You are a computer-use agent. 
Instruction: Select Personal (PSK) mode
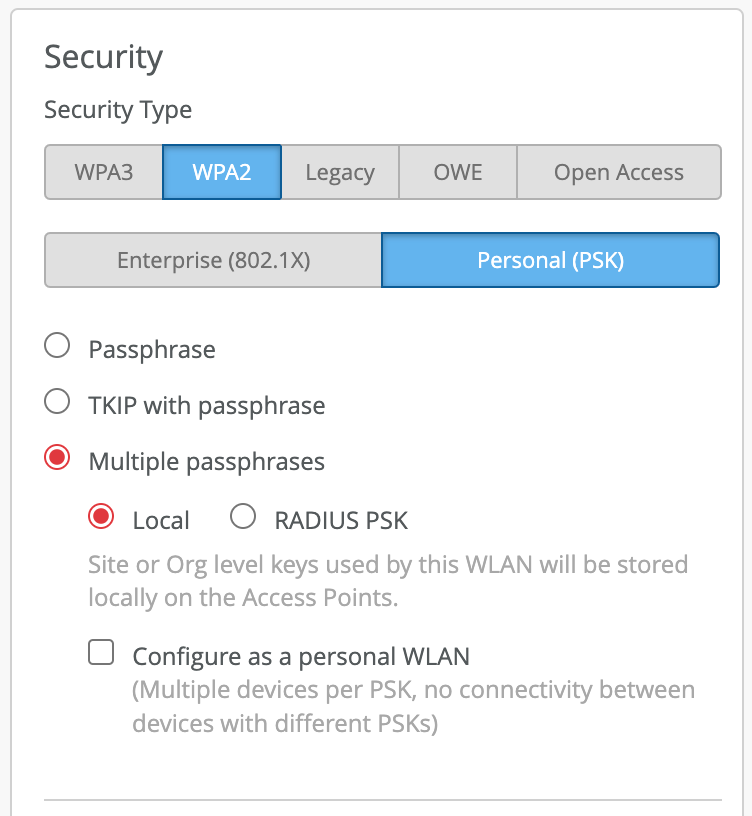coord(550,260)
